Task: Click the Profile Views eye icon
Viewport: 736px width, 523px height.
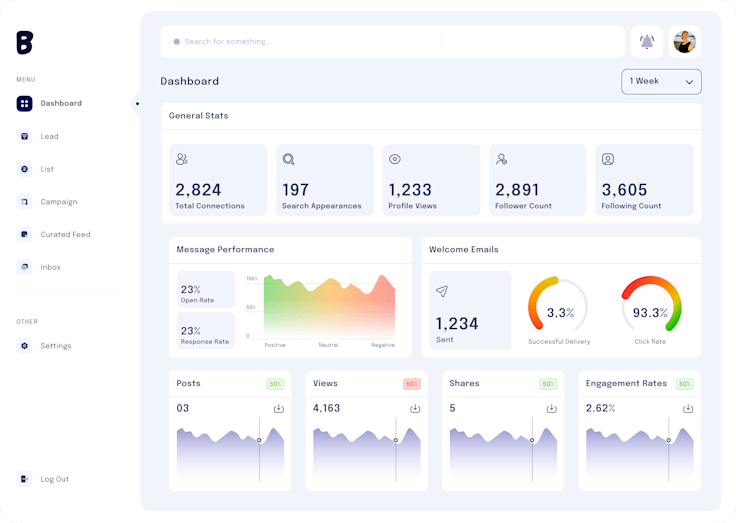Action: click(x=395, y=159)
